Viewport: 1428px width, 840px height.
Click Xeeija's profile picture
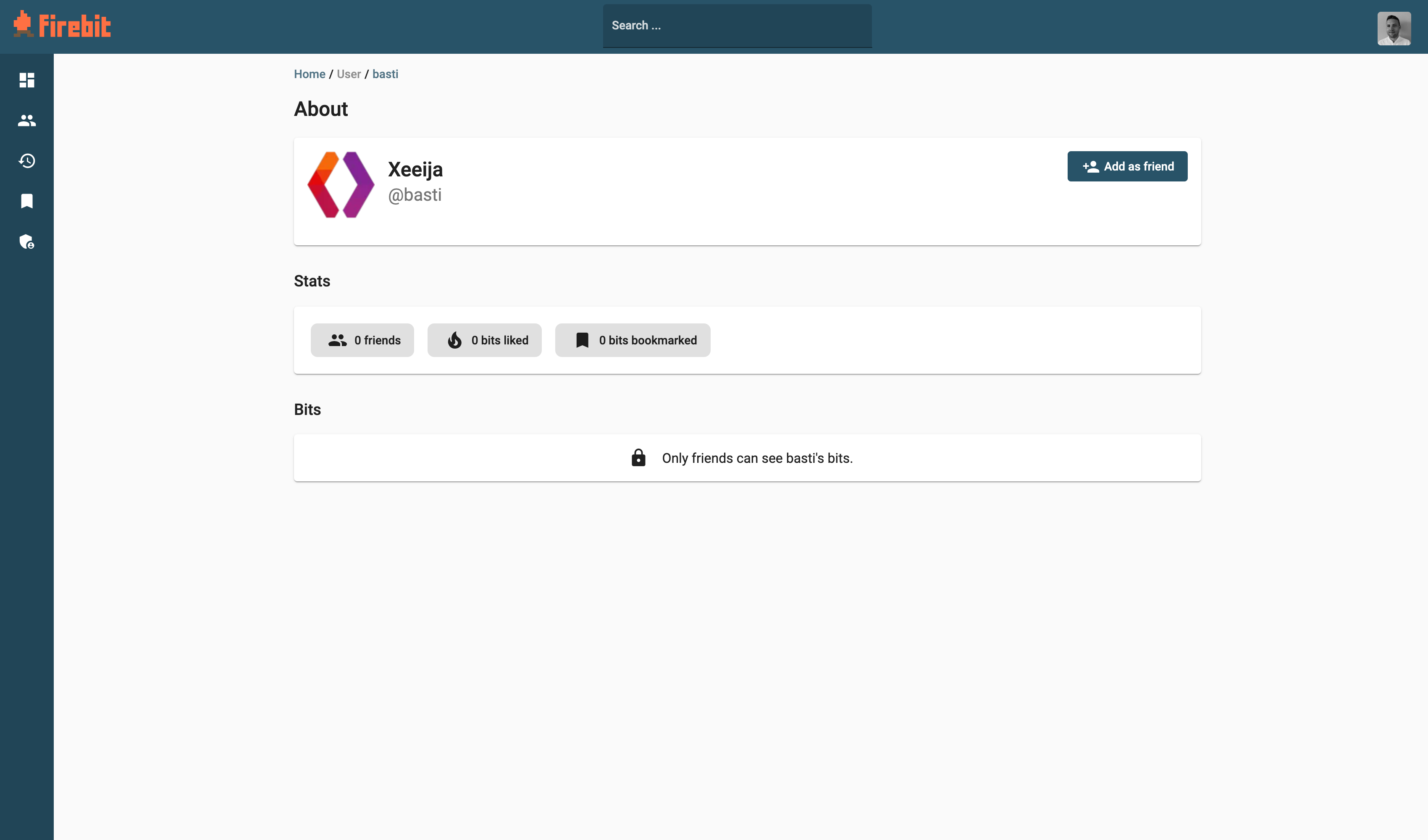341,185
